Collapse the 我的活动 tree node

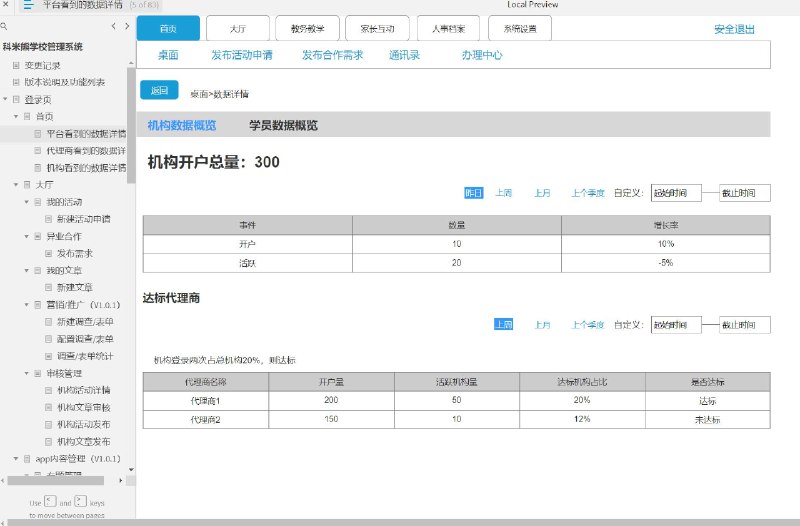pos(27,202)
